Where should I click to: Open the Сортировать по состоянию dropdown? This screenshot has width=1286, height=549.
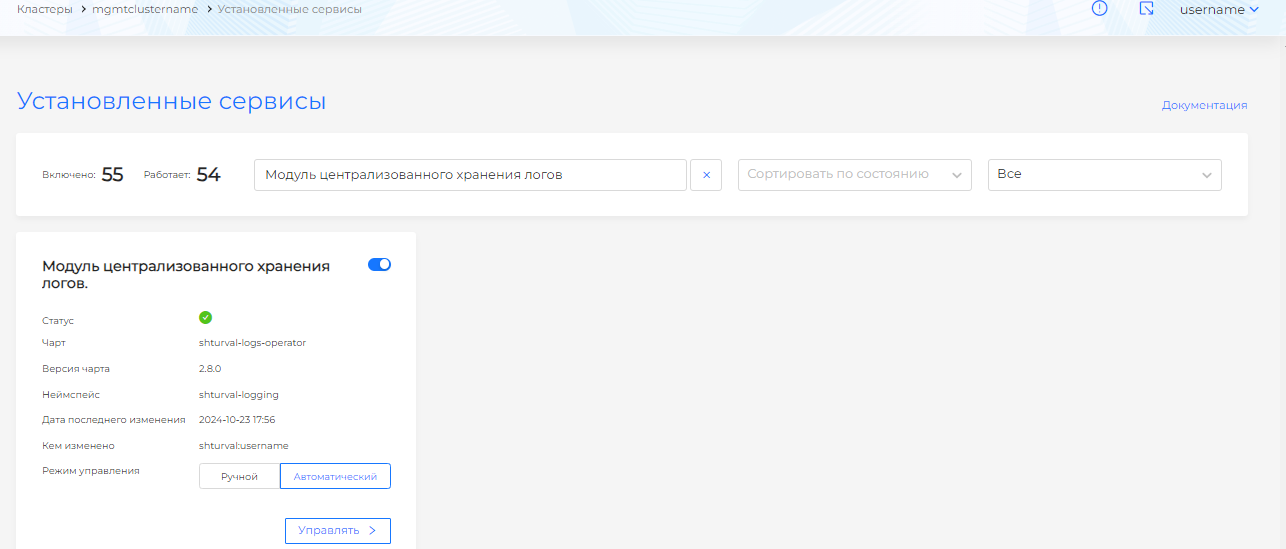click(x=854, y=175)
